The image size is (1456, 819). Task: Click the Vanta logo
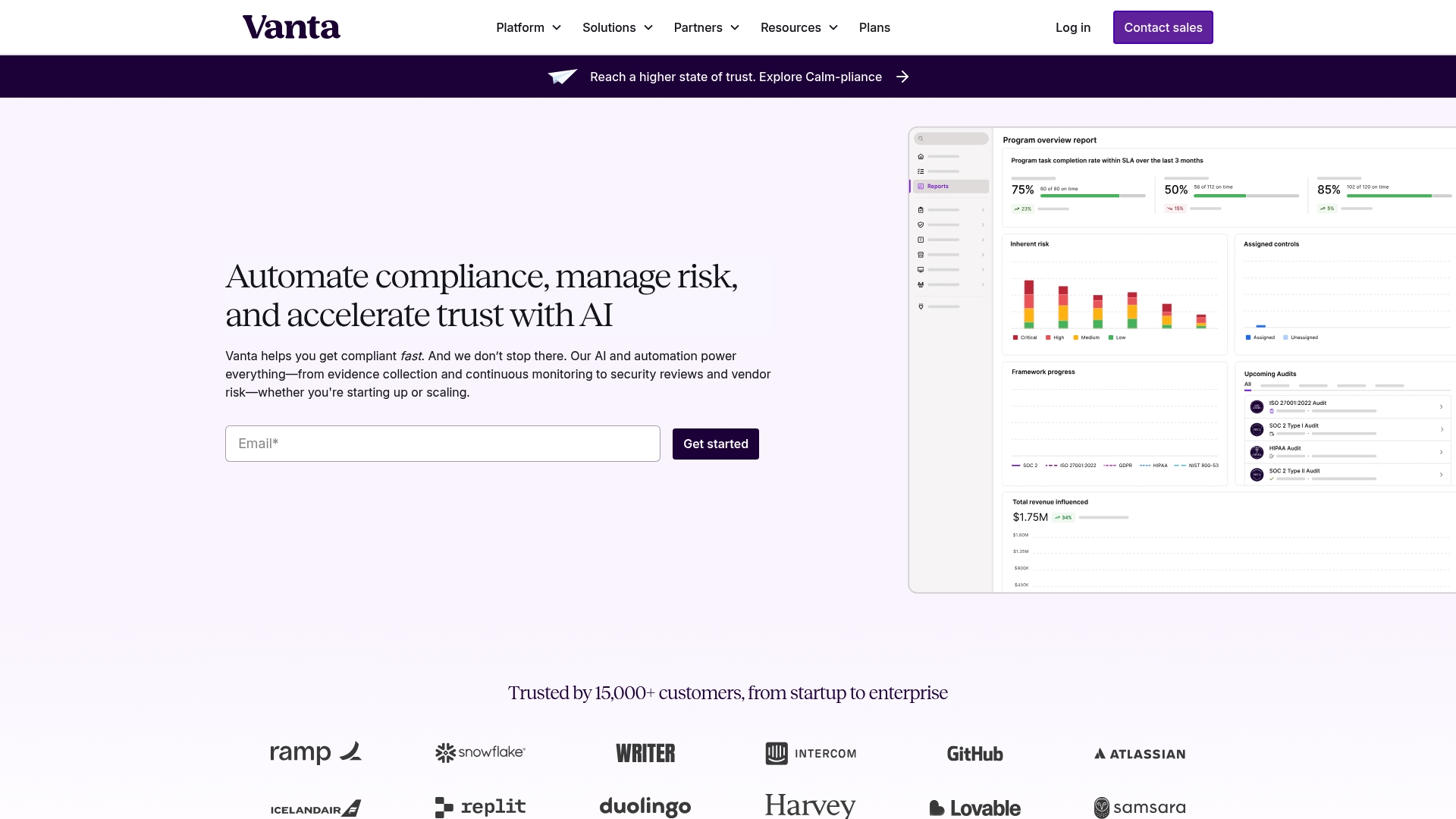tap(291, 27)
